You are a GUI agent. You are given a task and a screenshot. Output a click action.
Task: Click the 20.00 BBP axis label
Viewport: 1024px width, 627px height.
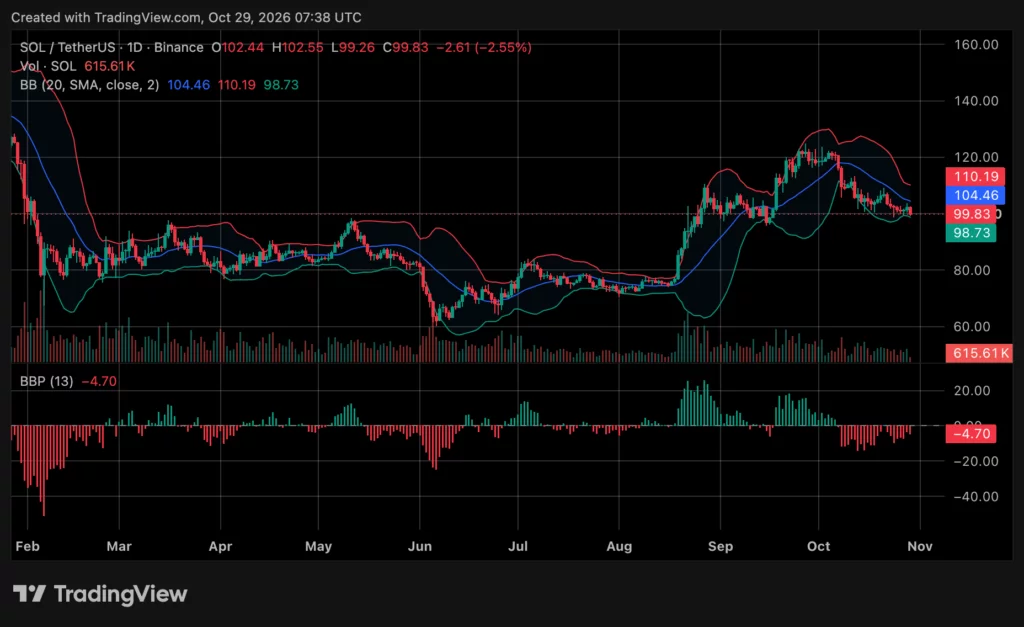[x=972, y=391]
